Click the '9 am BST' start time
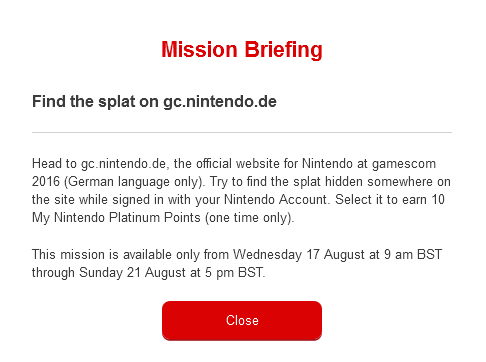 coord(413,255)
